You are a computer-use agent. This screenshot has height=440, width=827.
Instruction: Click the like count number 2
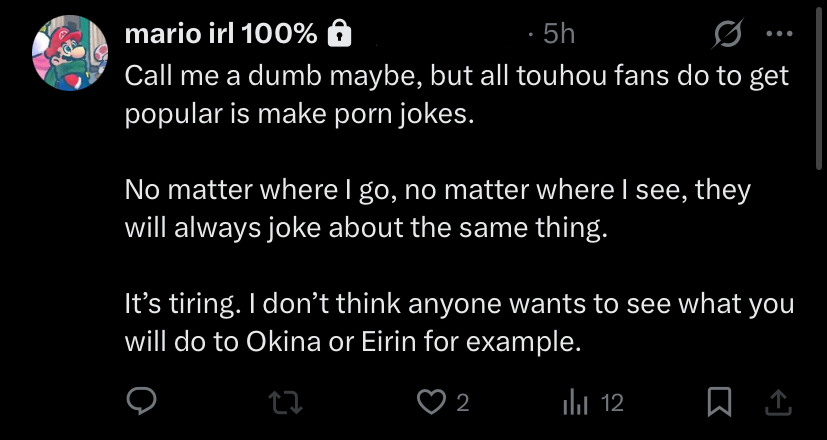pyautogui.click(x=461, y=403)
